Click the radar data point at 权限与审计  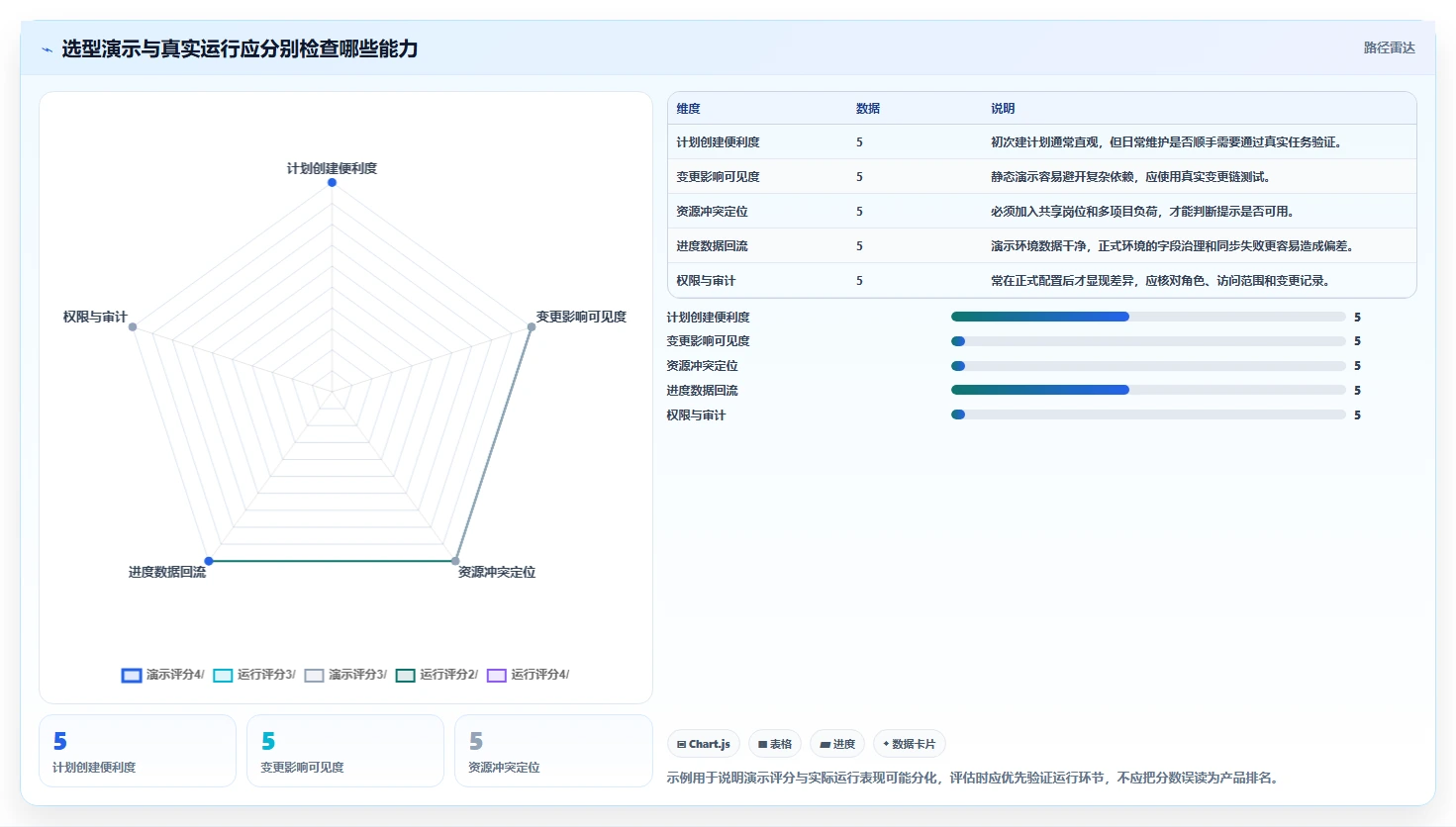click(x=133, y=326)
